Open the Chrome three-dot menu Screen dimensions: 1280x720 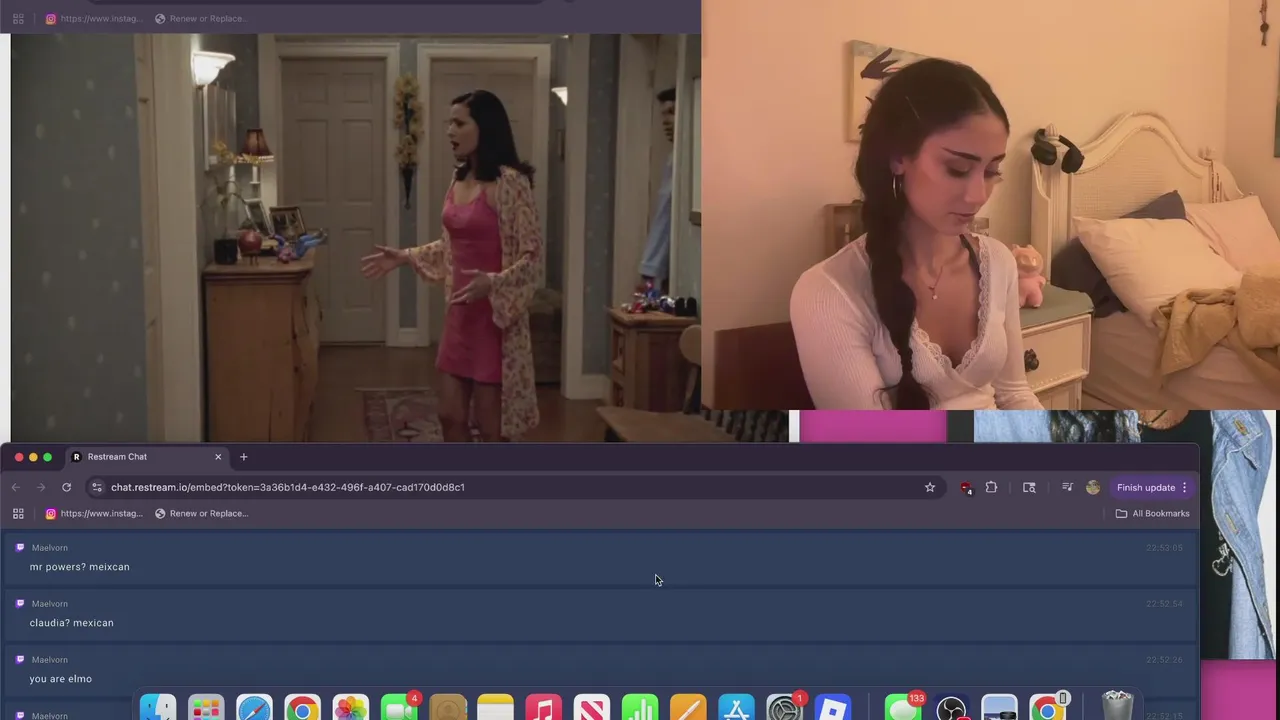(1184, 487)
